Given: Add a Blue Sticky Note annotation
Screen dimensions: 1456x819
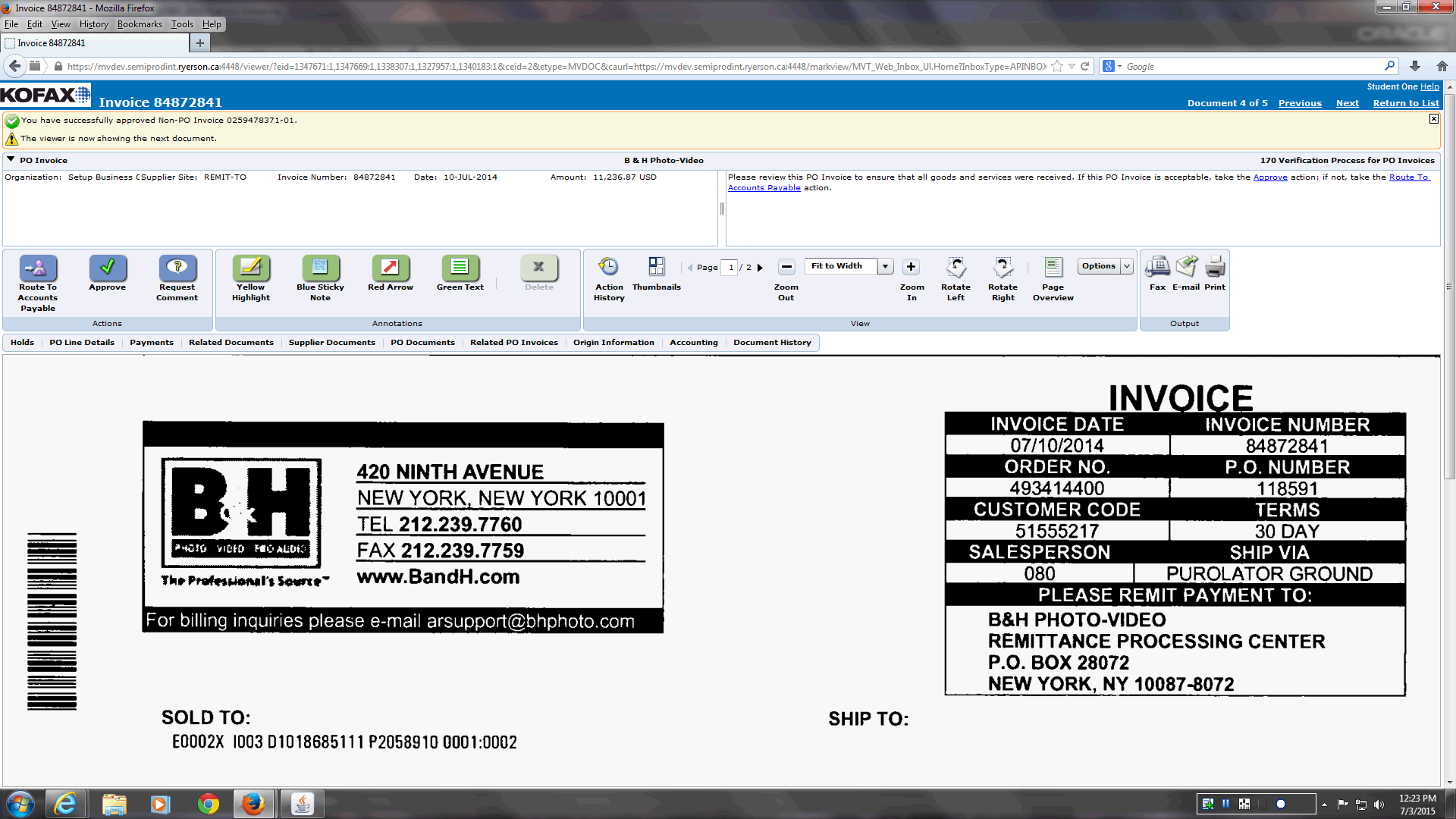Looking at the screenshot, I should click(x=320, y=268).
